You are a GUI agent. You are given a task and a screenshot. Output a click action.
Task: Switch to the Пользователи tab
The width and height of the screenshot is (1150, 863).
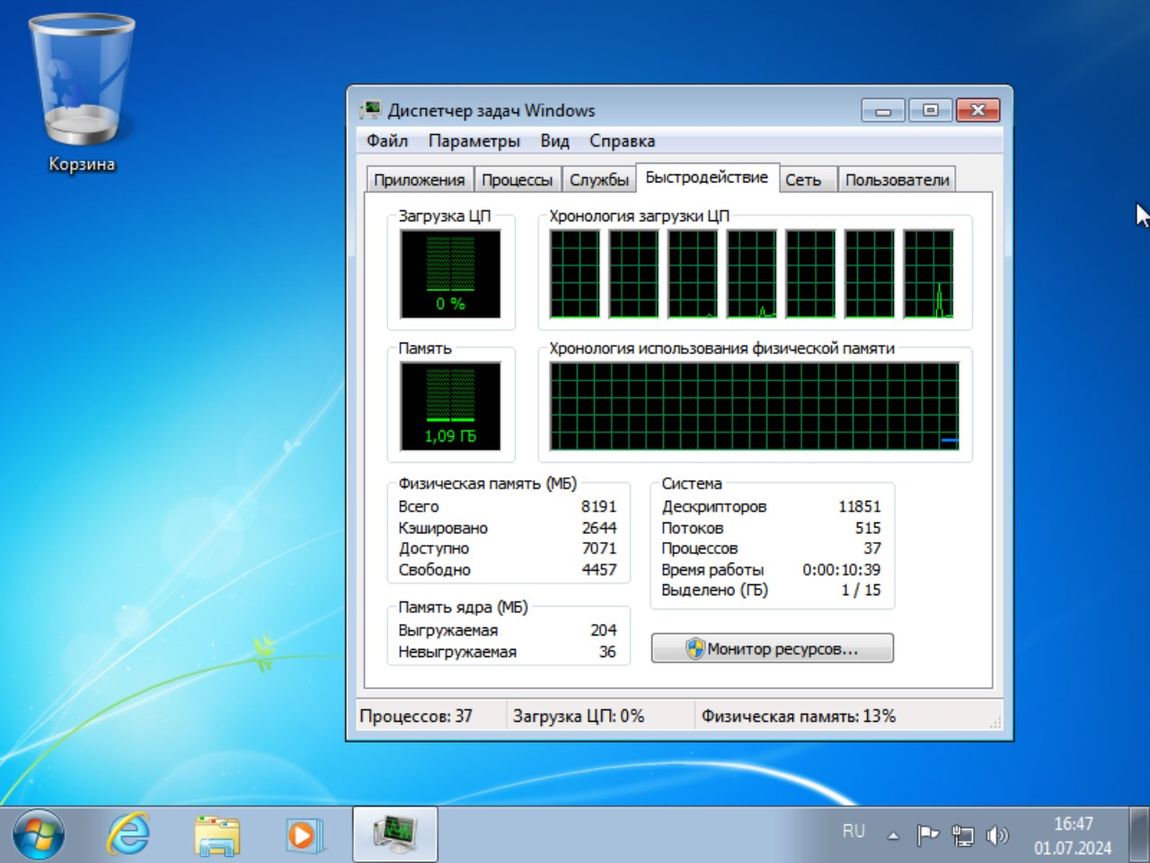897,179
